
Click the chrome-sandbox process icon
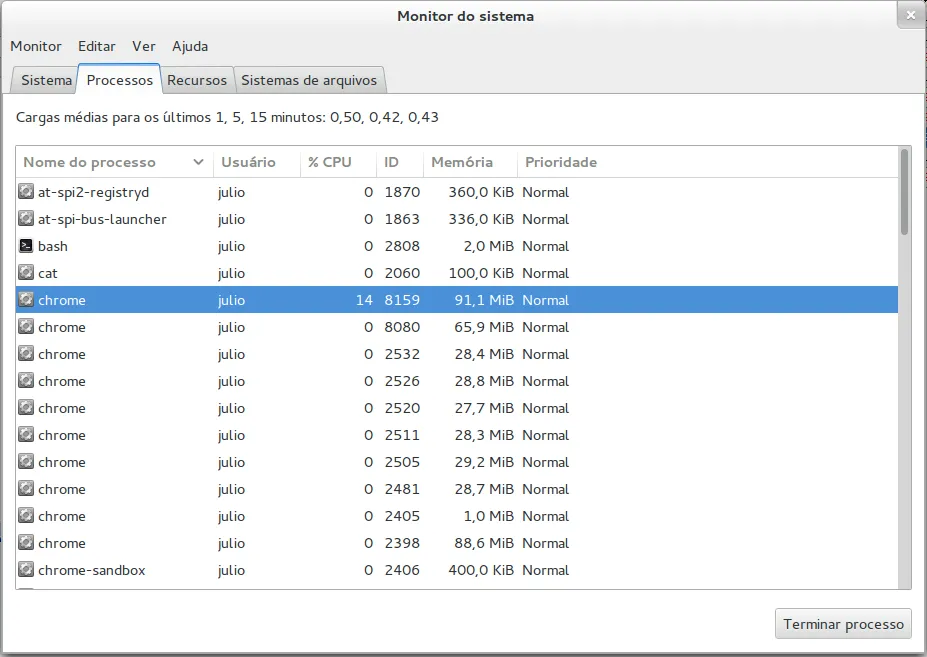[26, 570]
